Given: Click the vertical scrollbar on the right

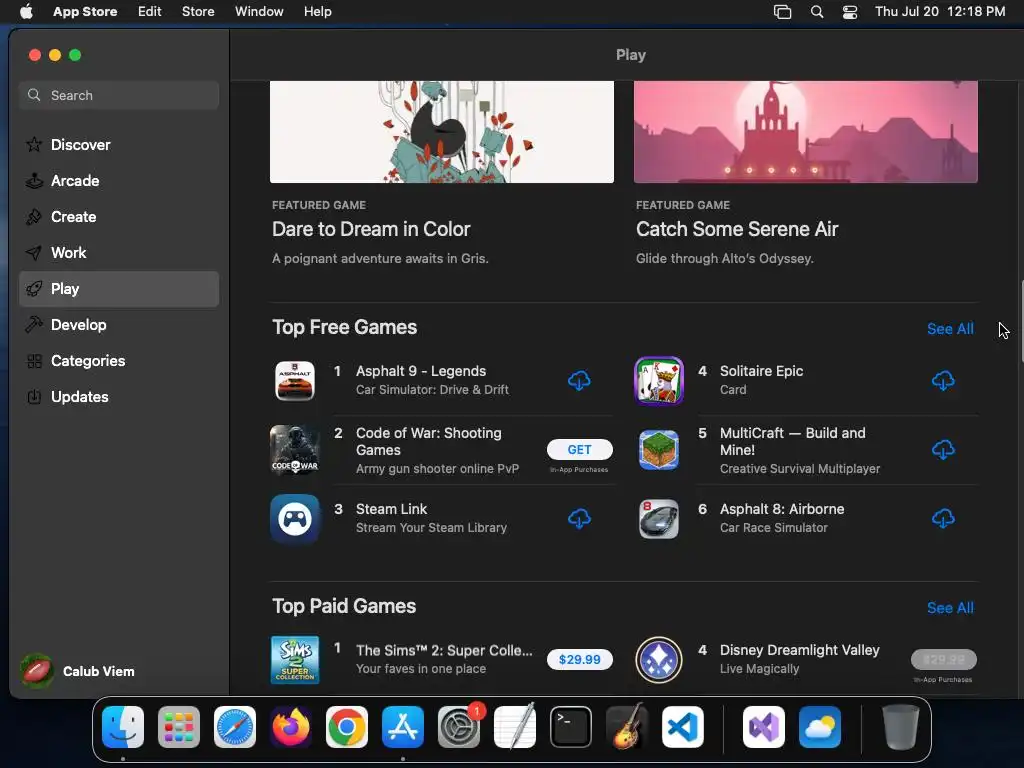Looking at the screenshot, I should click(x=1021, y=321).
